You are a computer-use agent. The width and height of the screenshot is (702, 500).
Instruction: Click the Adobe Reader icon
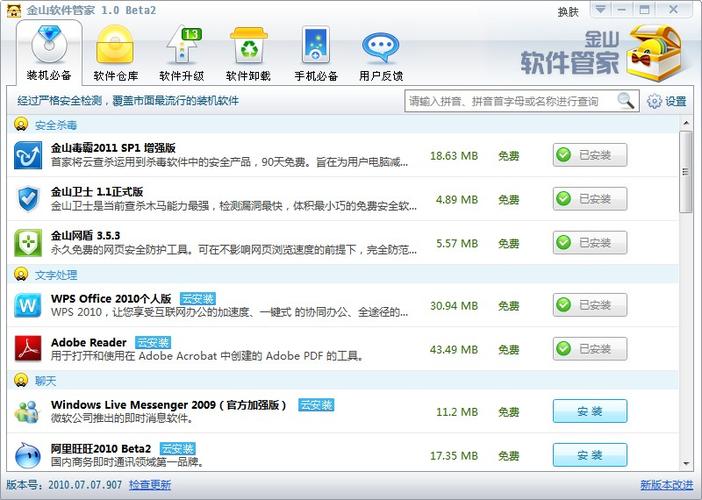click(x=28, y=349)
